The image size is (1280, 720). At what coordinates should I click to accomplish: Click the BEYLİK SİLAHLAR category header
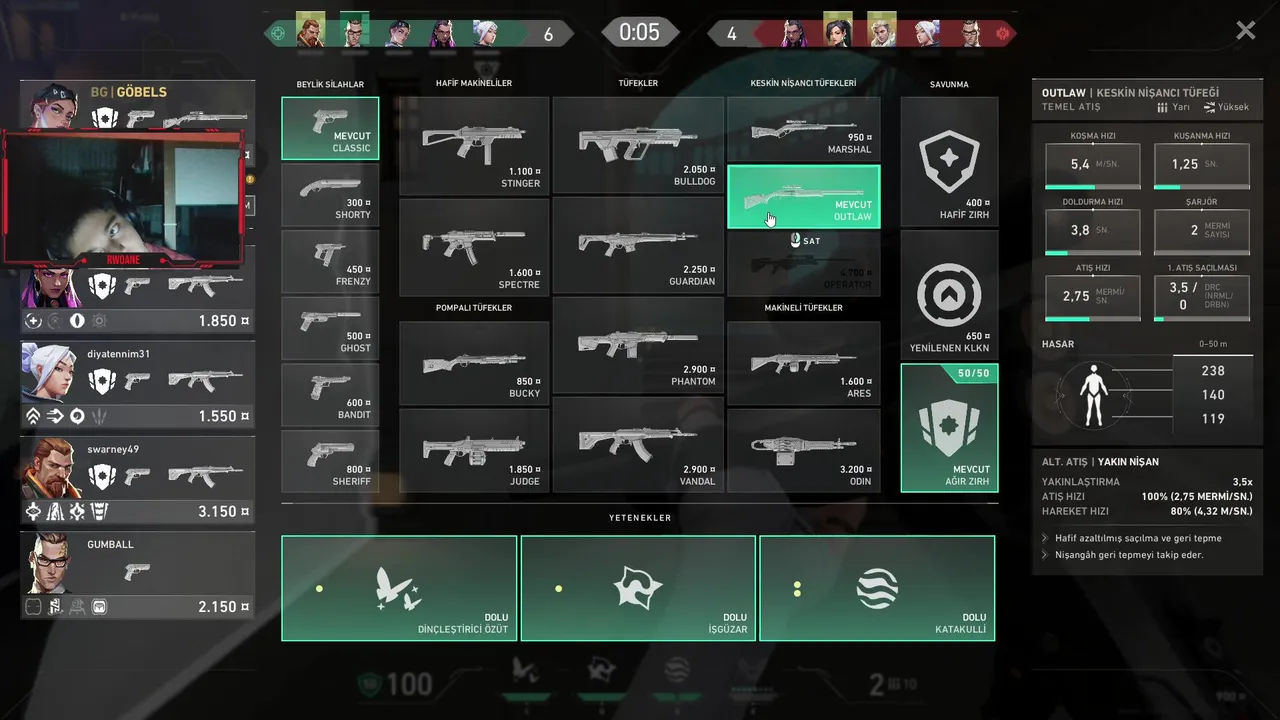(x=330, y=85)
